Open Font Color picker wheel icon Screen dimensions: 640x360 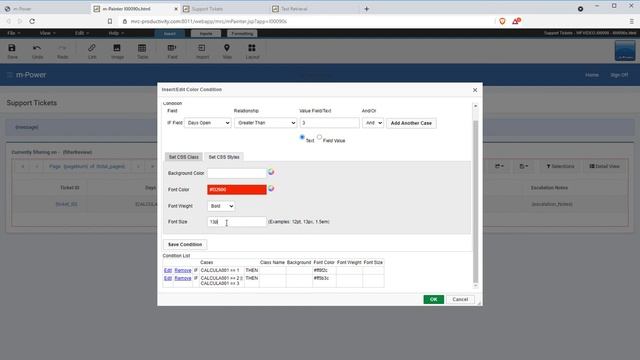(x=271, y=189)
